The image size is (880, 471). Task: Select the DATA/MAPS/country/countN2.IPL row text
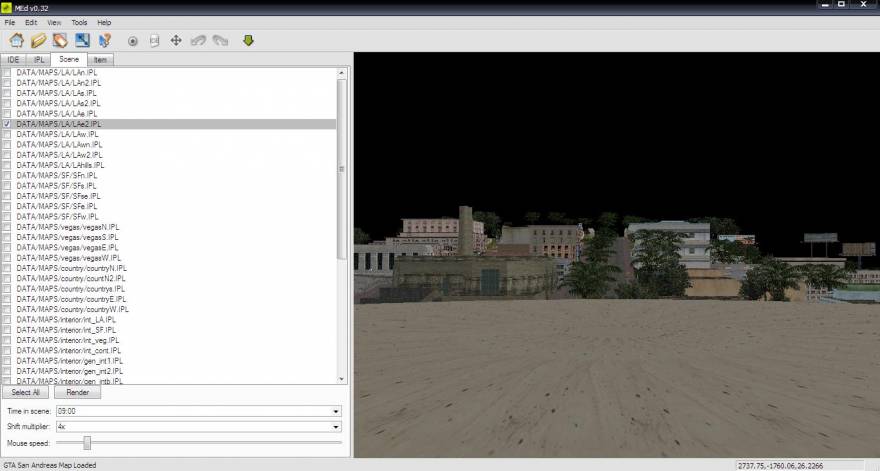[x=71, y=278]
